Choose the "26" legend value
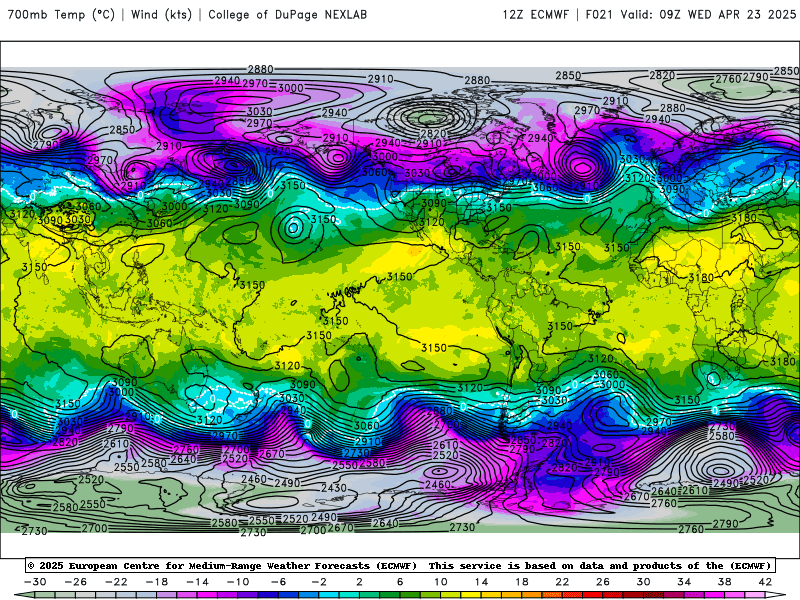 click(603, 582)
